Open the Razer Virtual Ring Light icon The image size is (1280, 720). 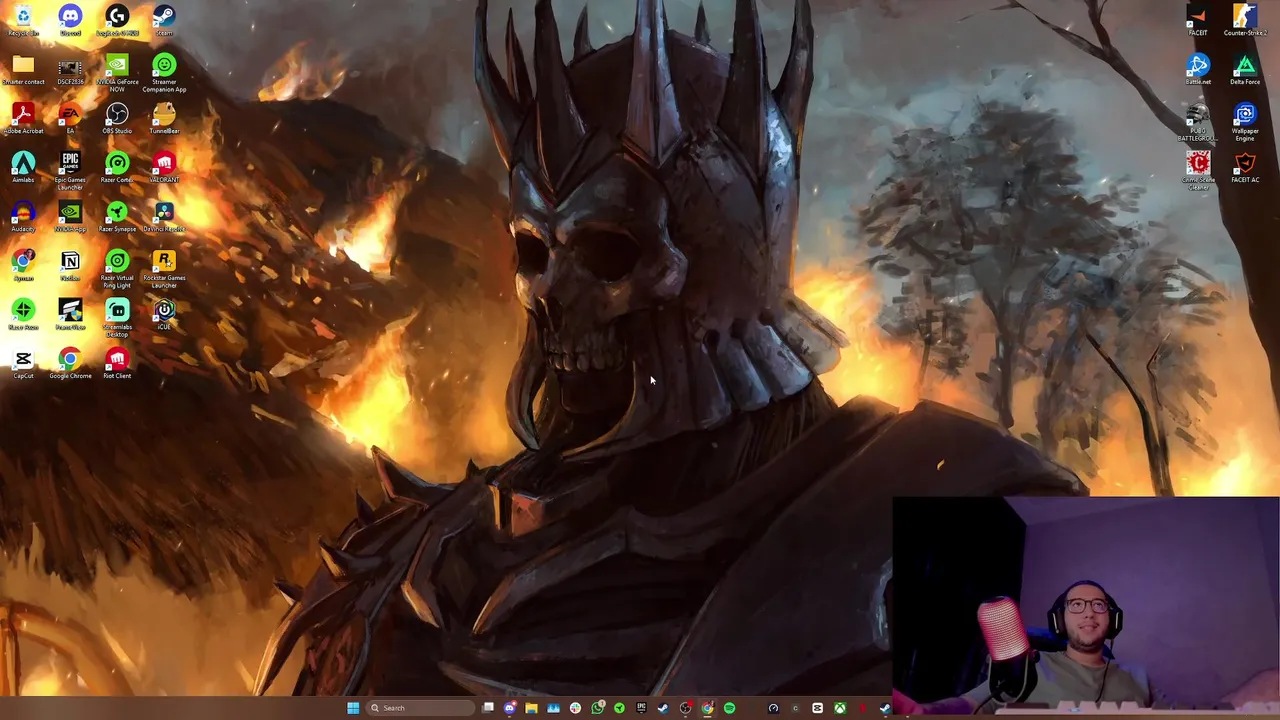point(117,270)
